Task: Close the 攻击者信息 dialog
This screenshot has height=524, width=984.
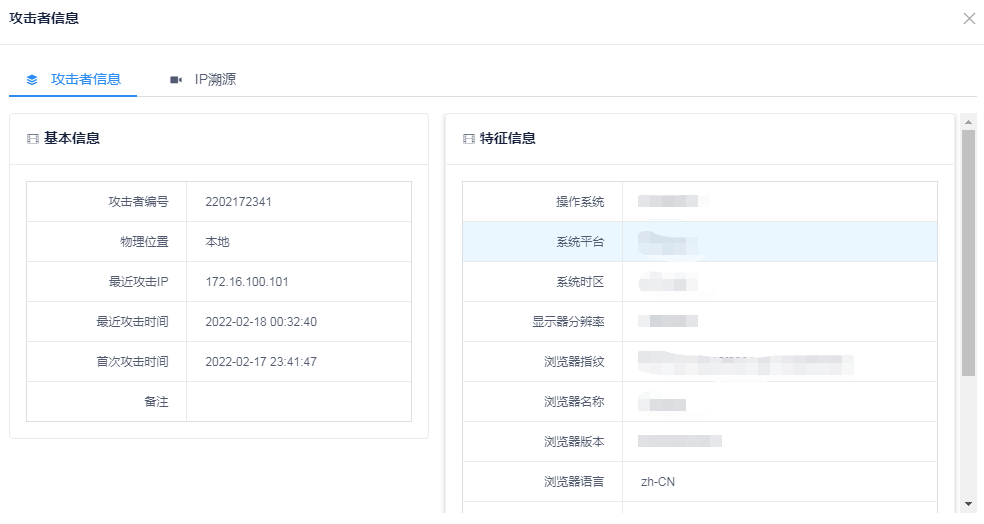Action: coord(968,18)
